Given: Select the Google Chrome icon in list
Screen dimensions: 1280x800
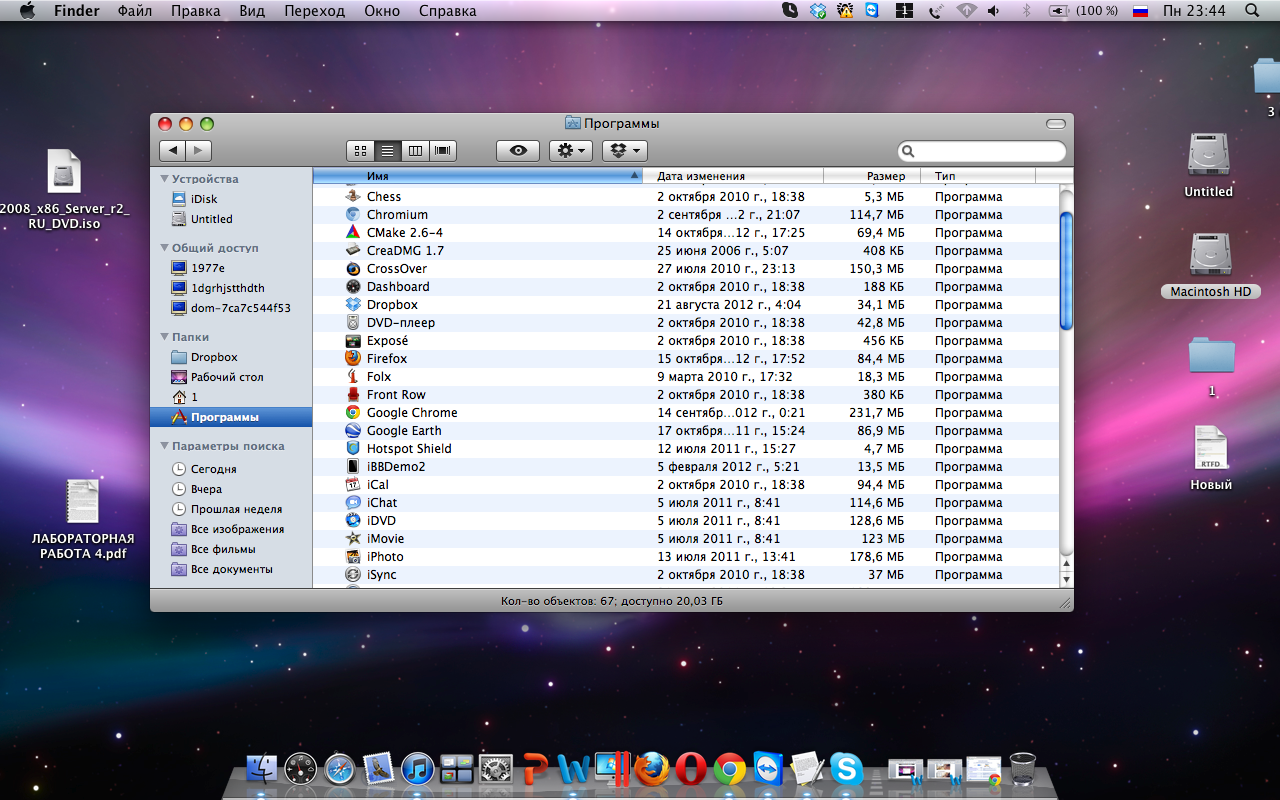Looking at the screenshot, I should 353,413.
